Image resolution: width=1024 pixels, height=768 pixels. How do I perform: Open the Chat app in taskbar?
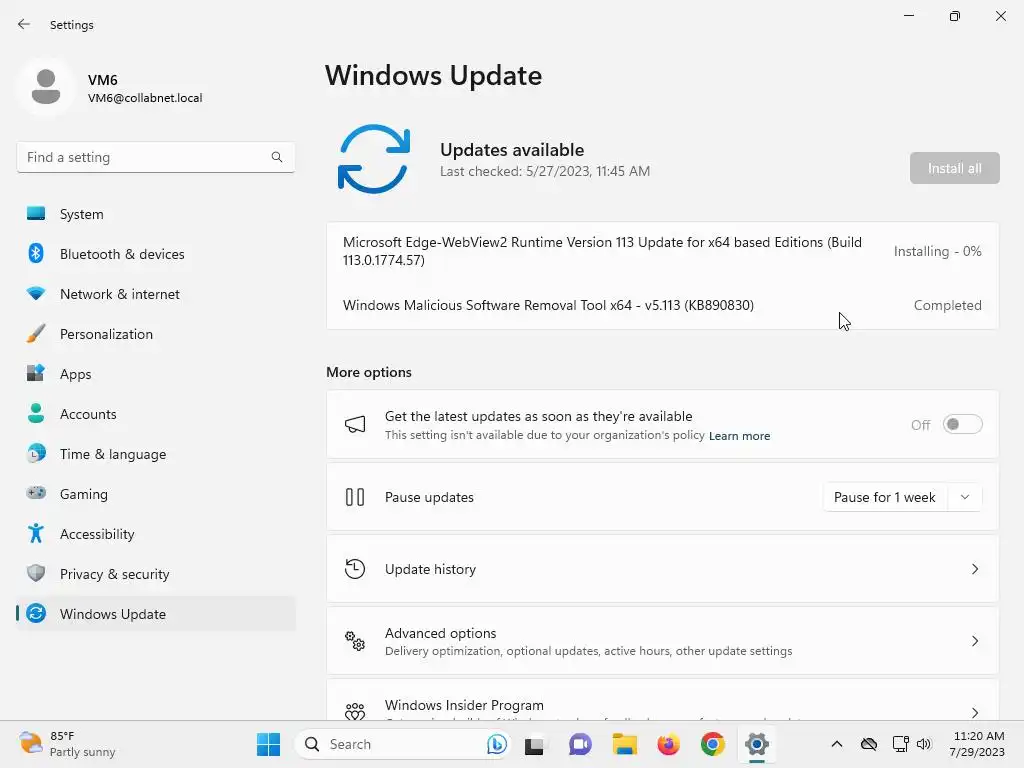coord(579,744)
